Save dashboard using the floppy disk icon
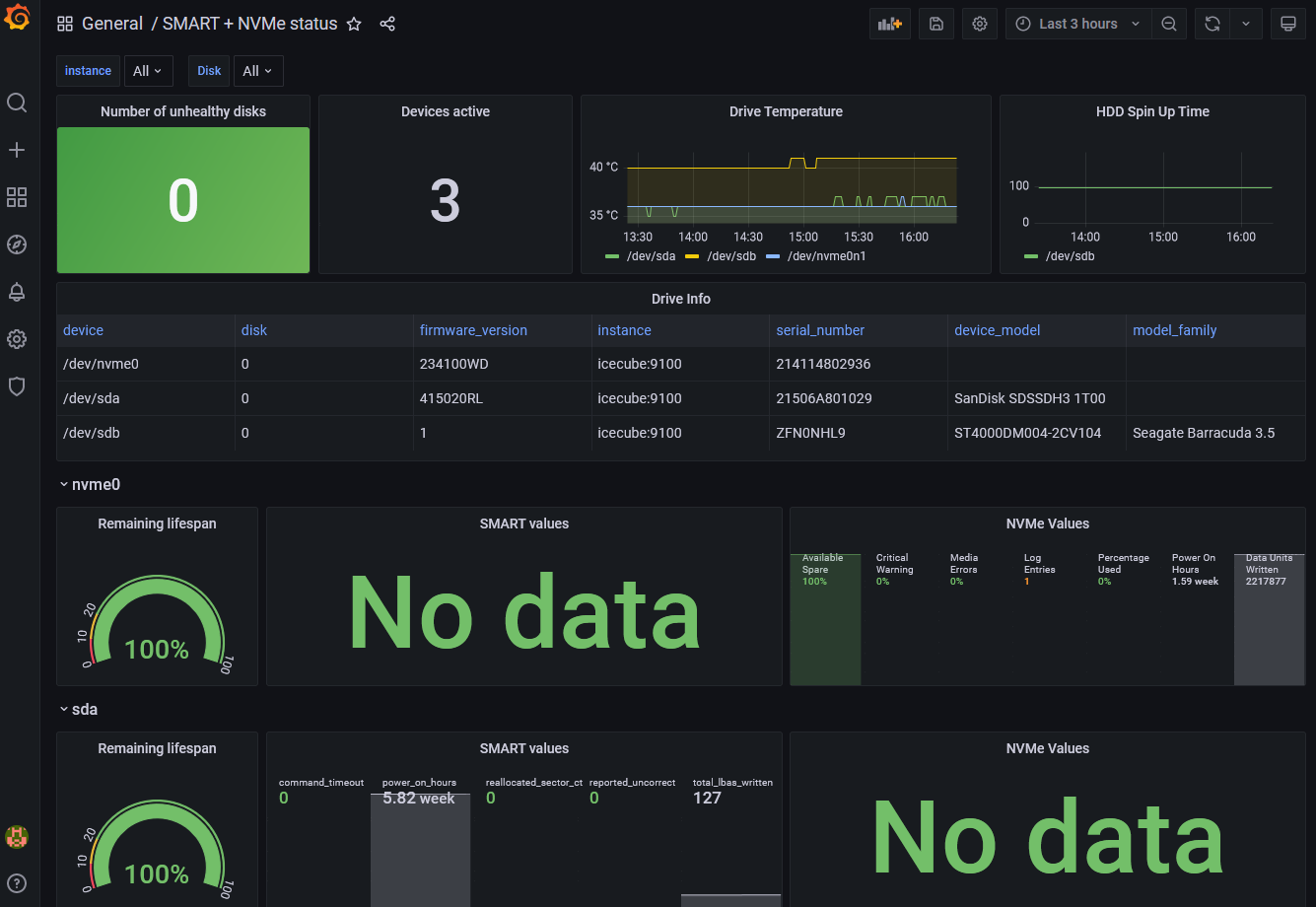The width and height of the screenshot is (1316, 907). coord(936,24)
